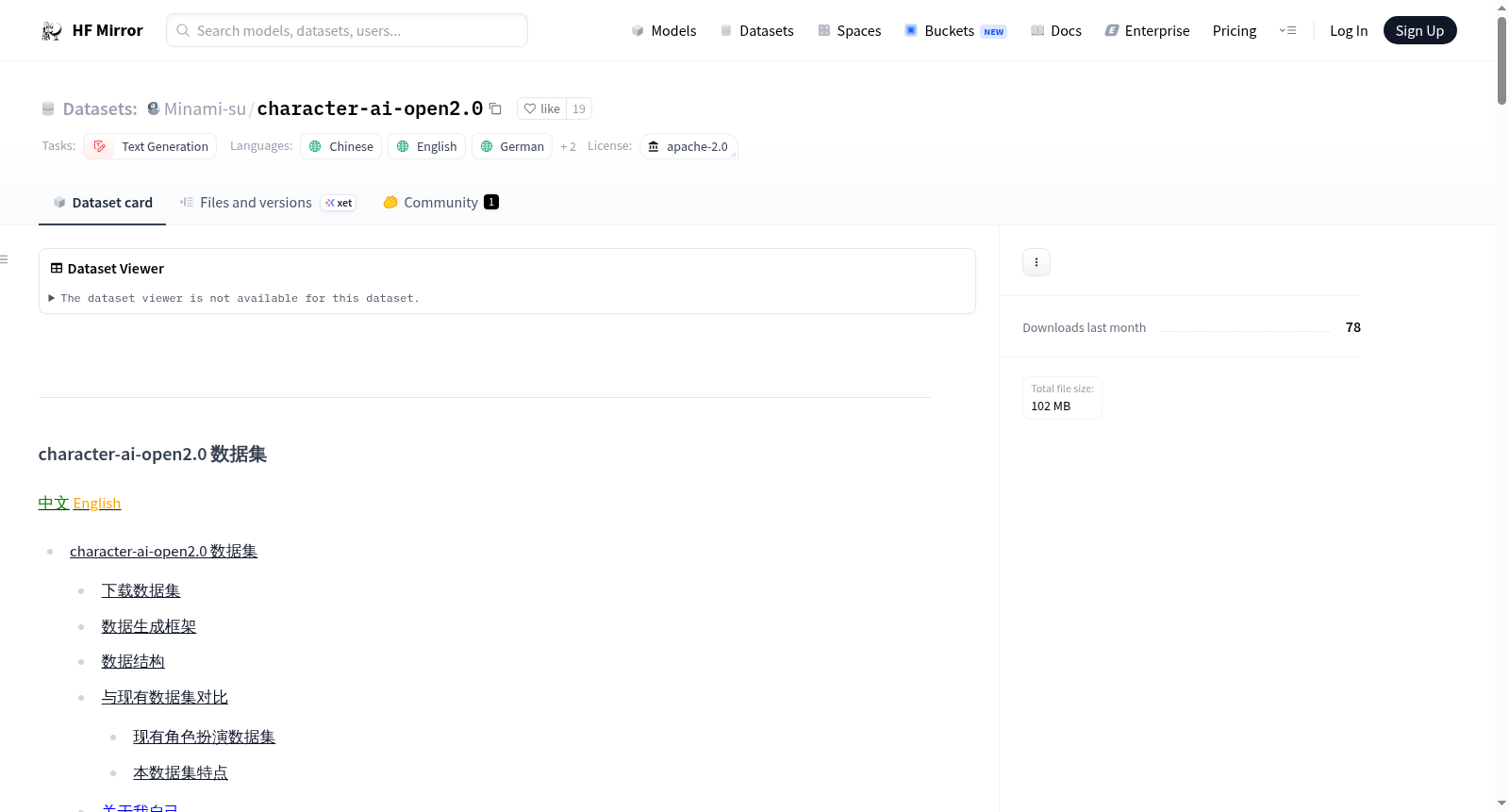Jump to 与现有数据集对比 section

[x=165, y=697]
